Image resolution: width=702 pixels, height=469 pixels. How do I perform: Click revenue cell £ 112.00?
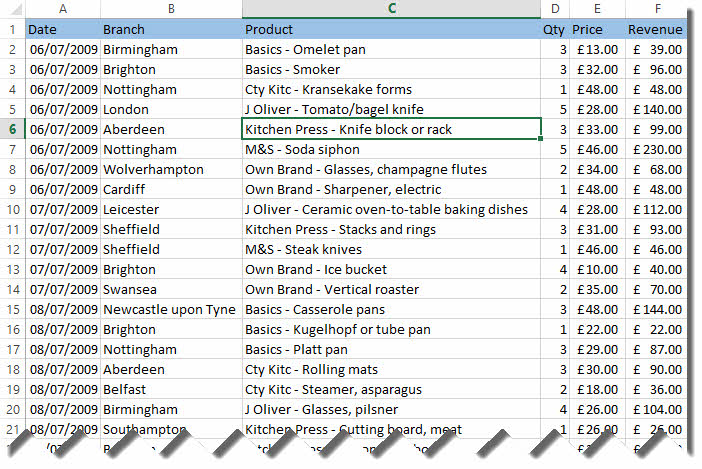[x=656, y=209]
